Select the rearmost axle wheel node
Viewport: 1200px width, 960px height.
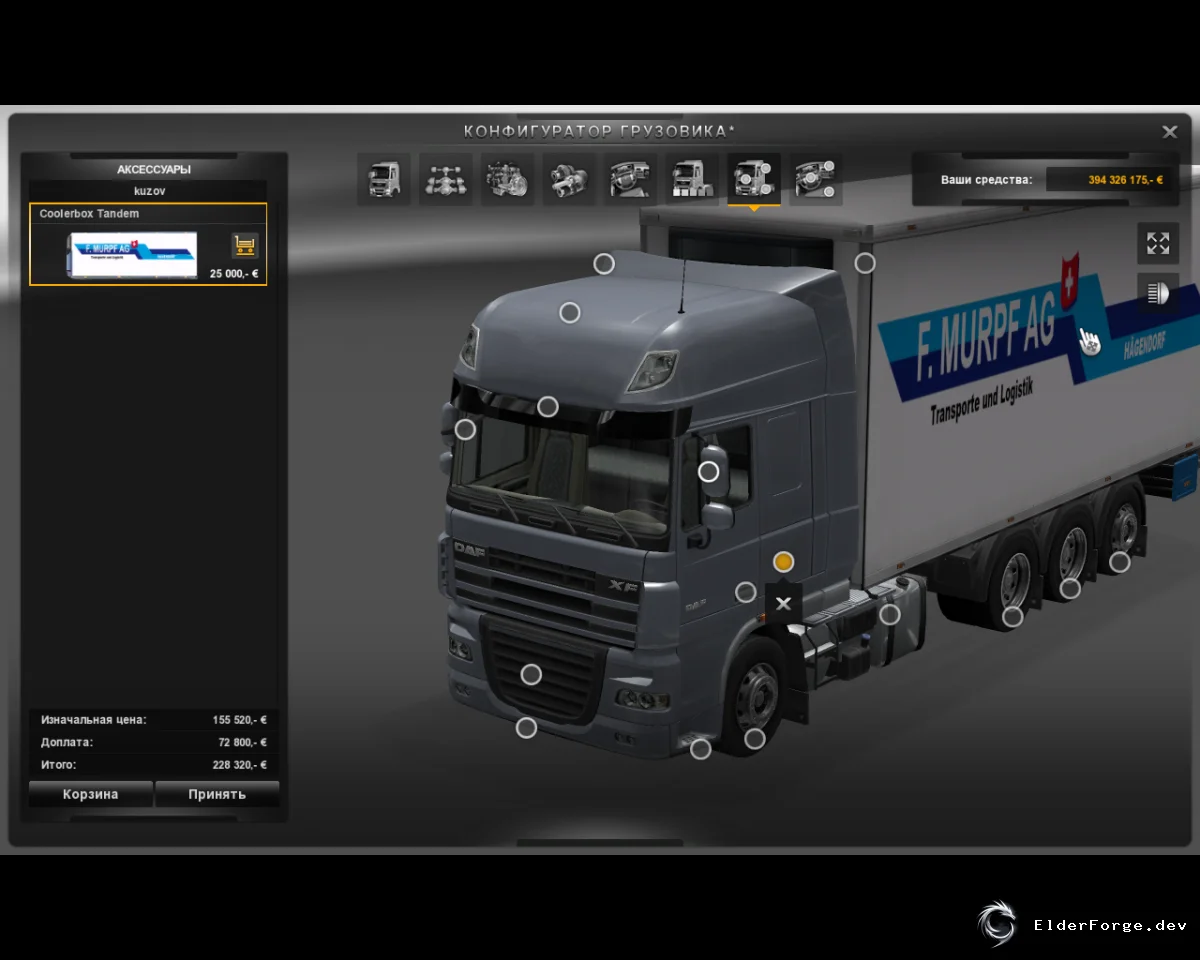(1120, 563)
